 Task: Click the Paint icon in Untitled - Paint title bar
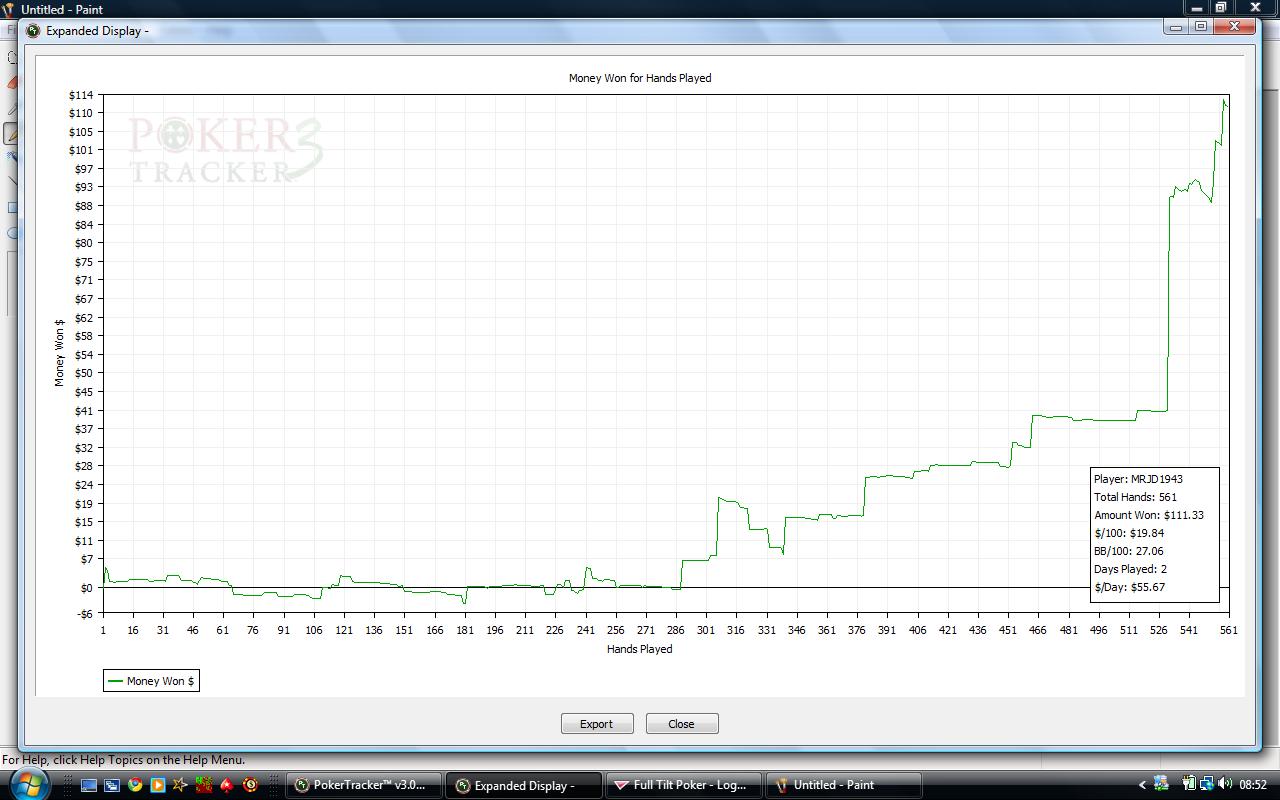pos(8,9)
